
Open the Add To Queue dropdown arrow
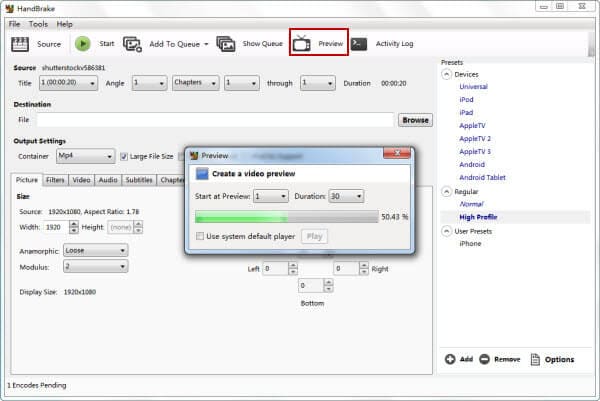point(206,44)
